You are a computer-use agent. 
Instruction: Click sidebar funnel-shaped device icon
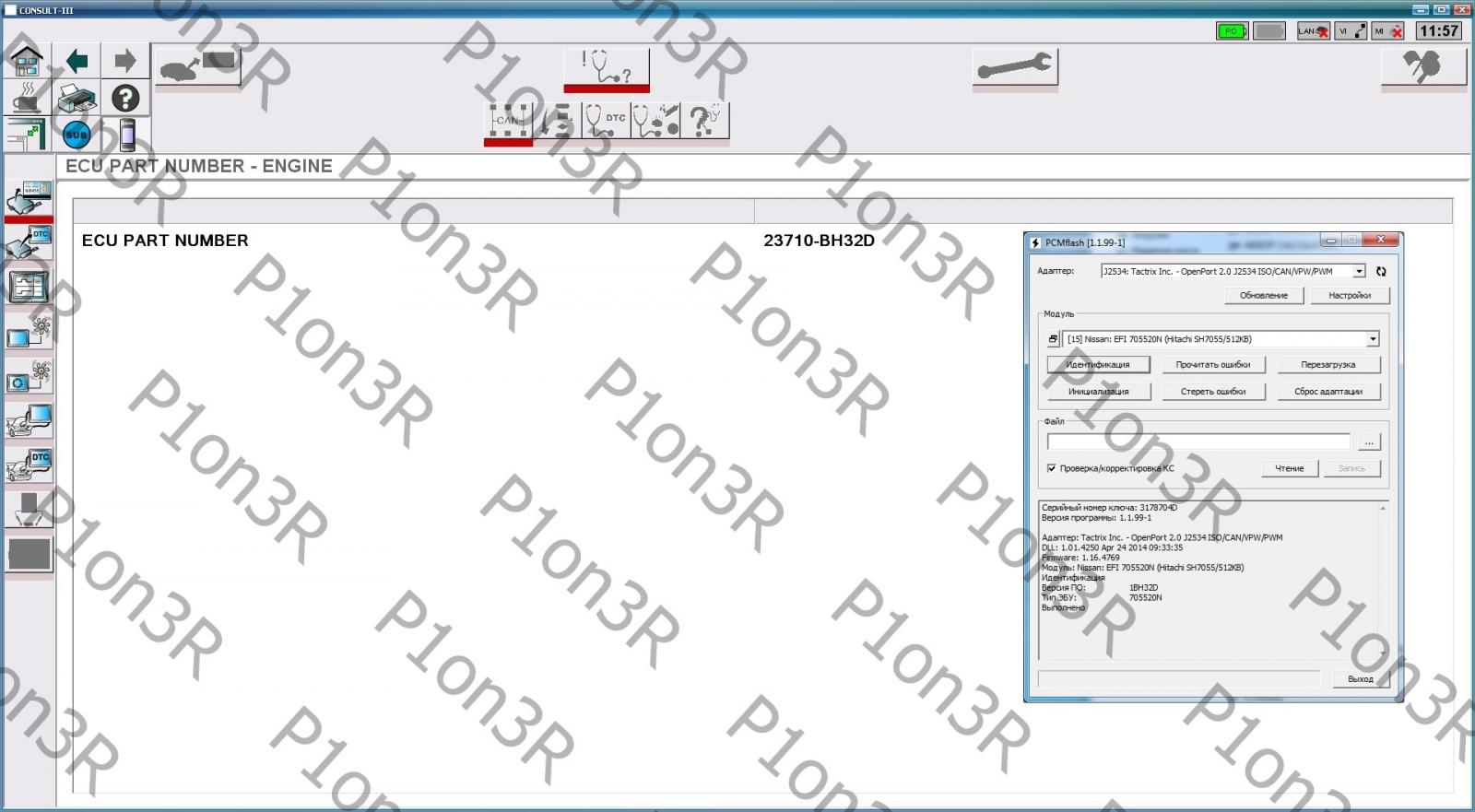[29, 510]
